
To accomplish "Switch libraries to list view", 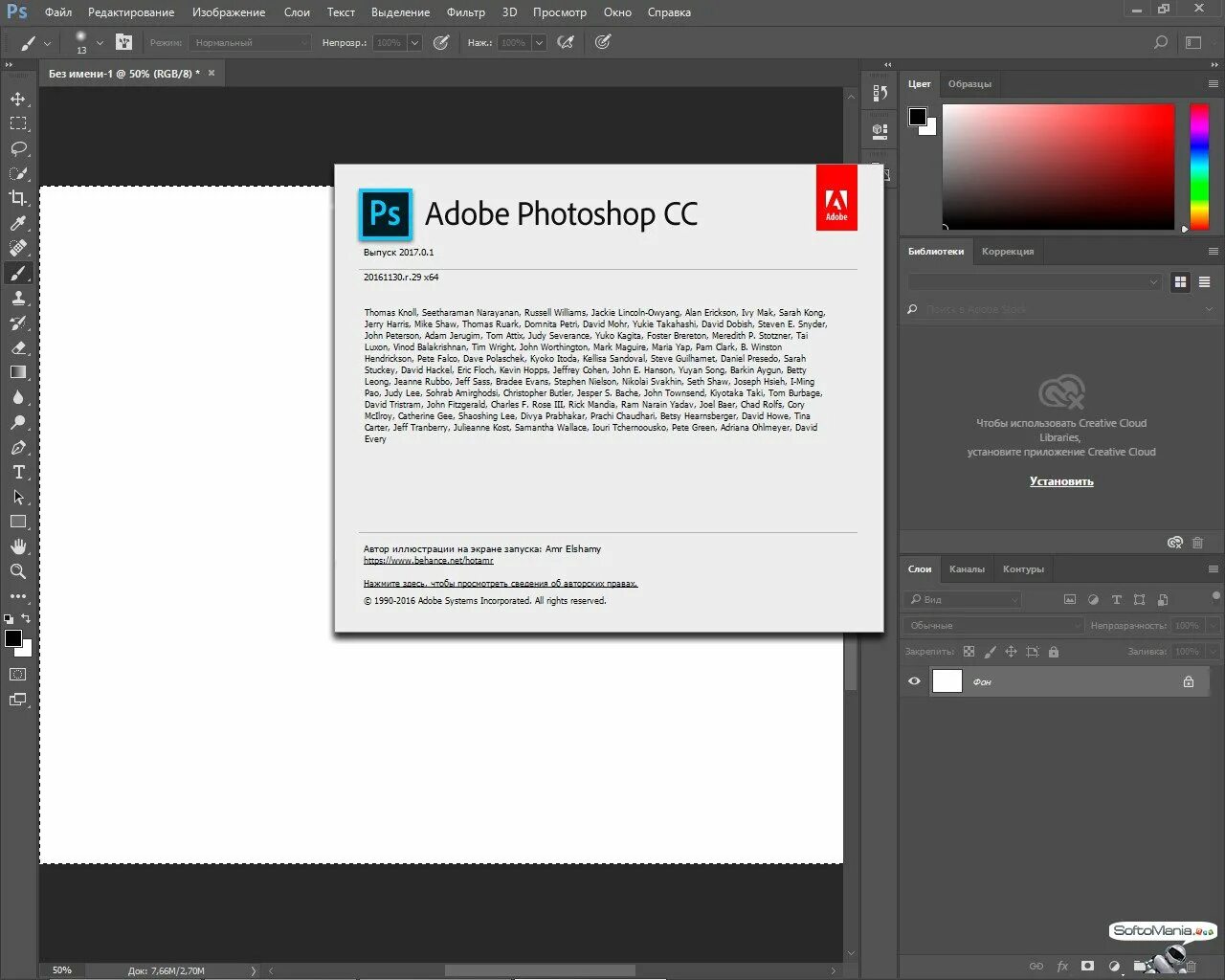I will point(1204,281).
